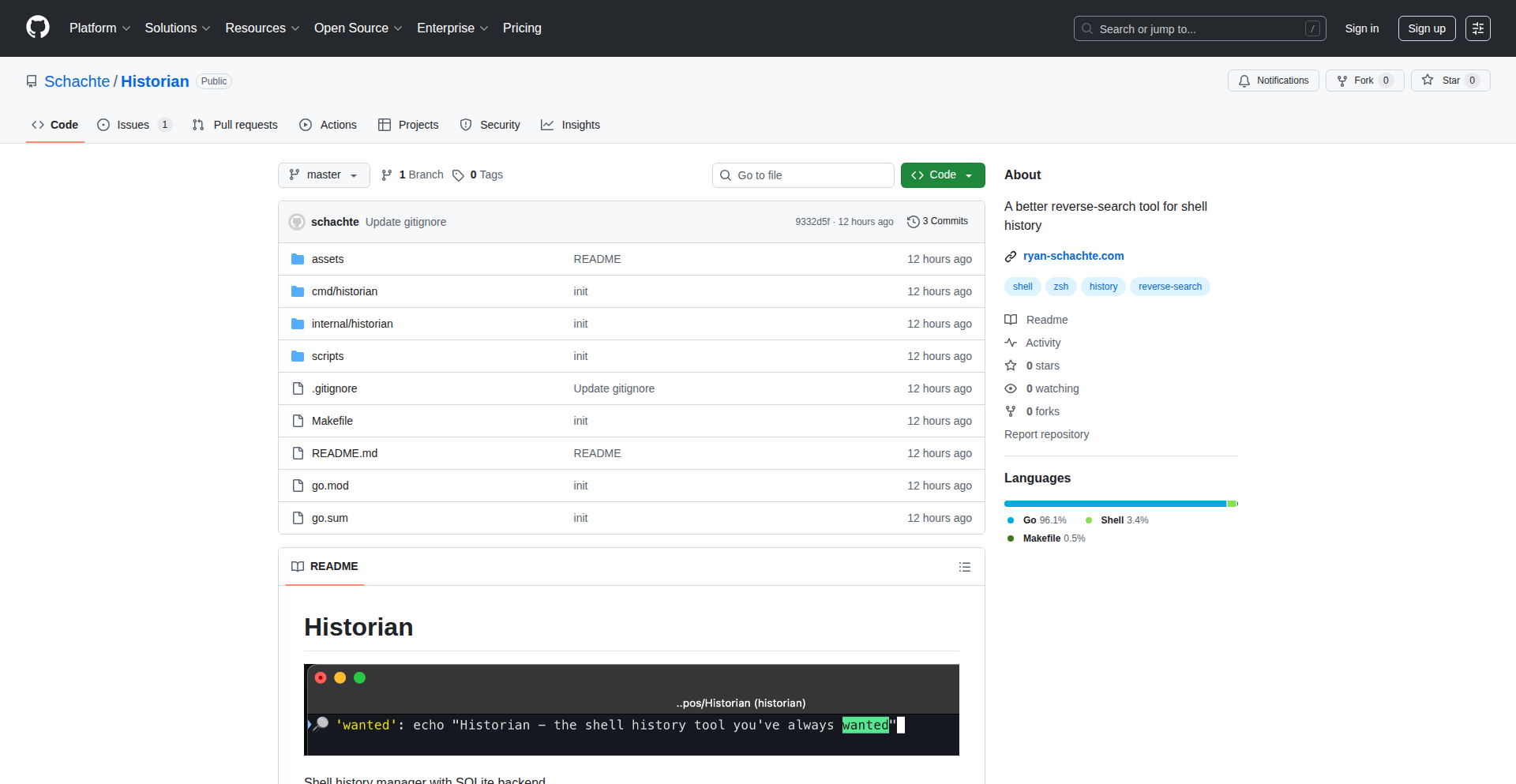Open the scripts folder
1516x784 pixels.
click(x=327, y=356)
